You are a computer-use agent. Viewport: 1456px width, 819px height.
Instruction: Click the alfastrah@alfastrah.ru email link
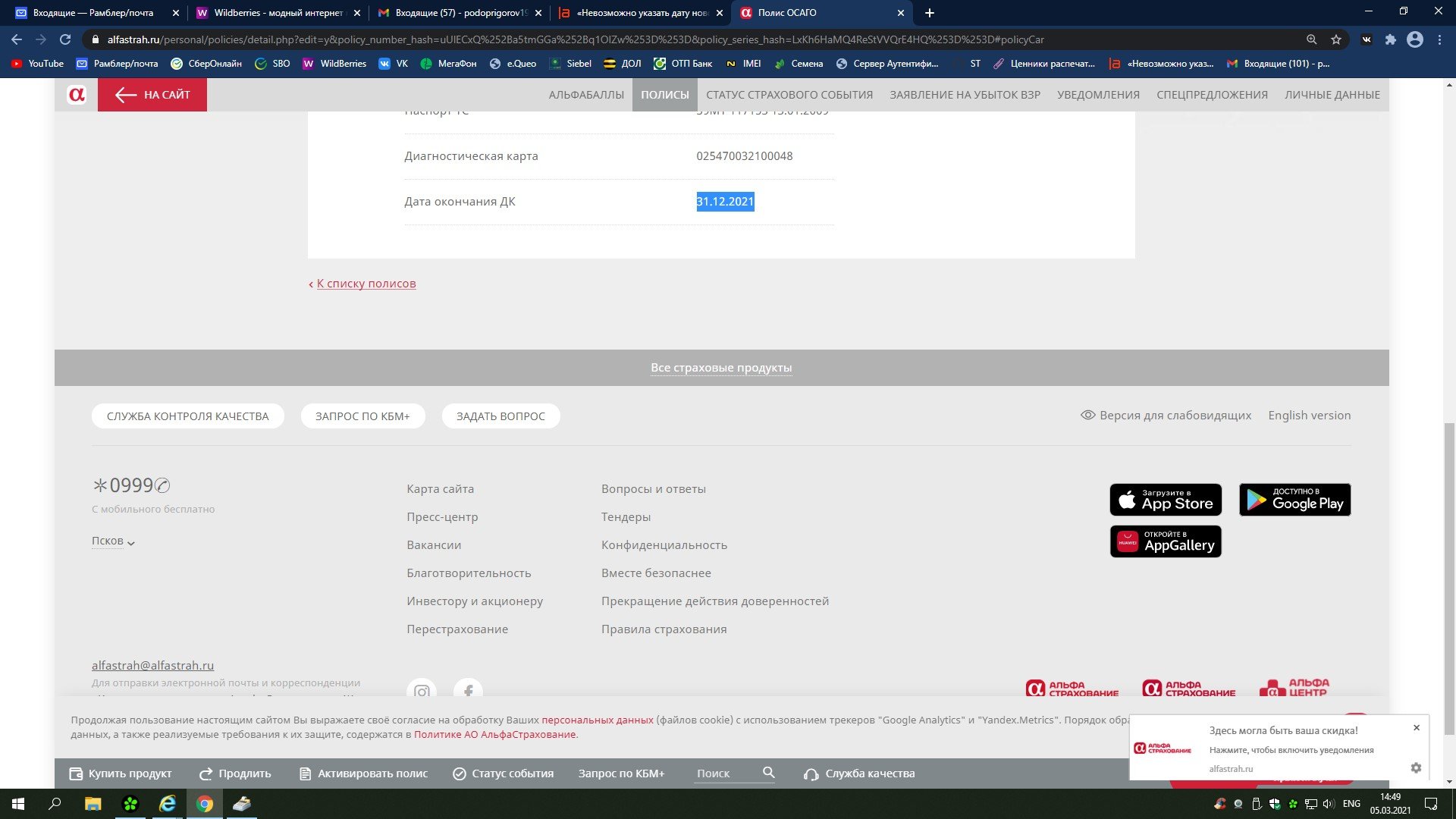tap(152, 666)
